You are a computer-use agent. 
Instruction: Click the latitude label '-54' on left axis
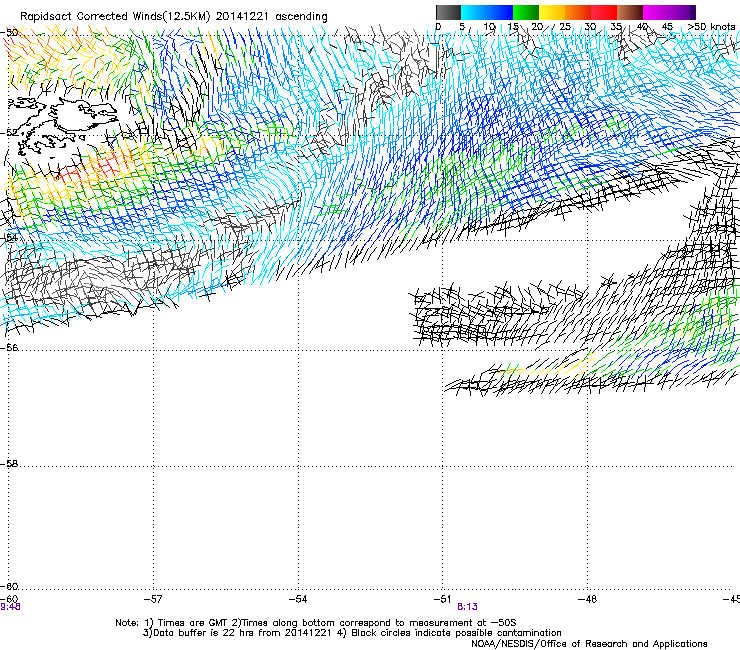tap(9, 237)
